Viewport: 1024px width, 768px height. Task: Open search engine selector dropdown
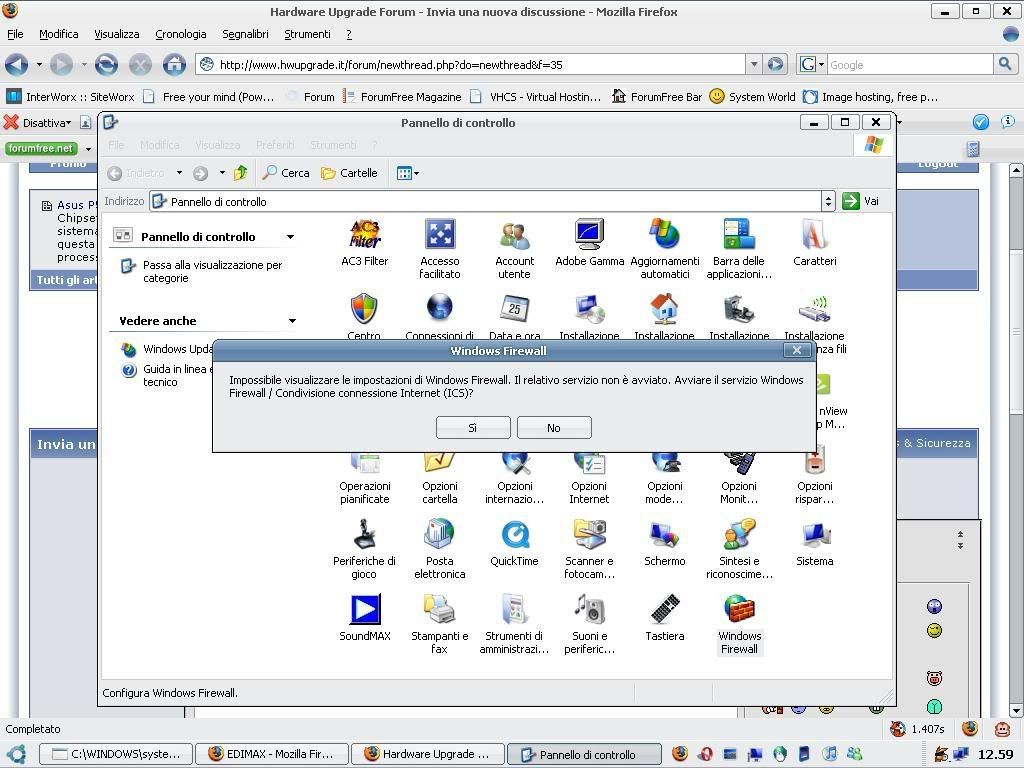point(812,65)
